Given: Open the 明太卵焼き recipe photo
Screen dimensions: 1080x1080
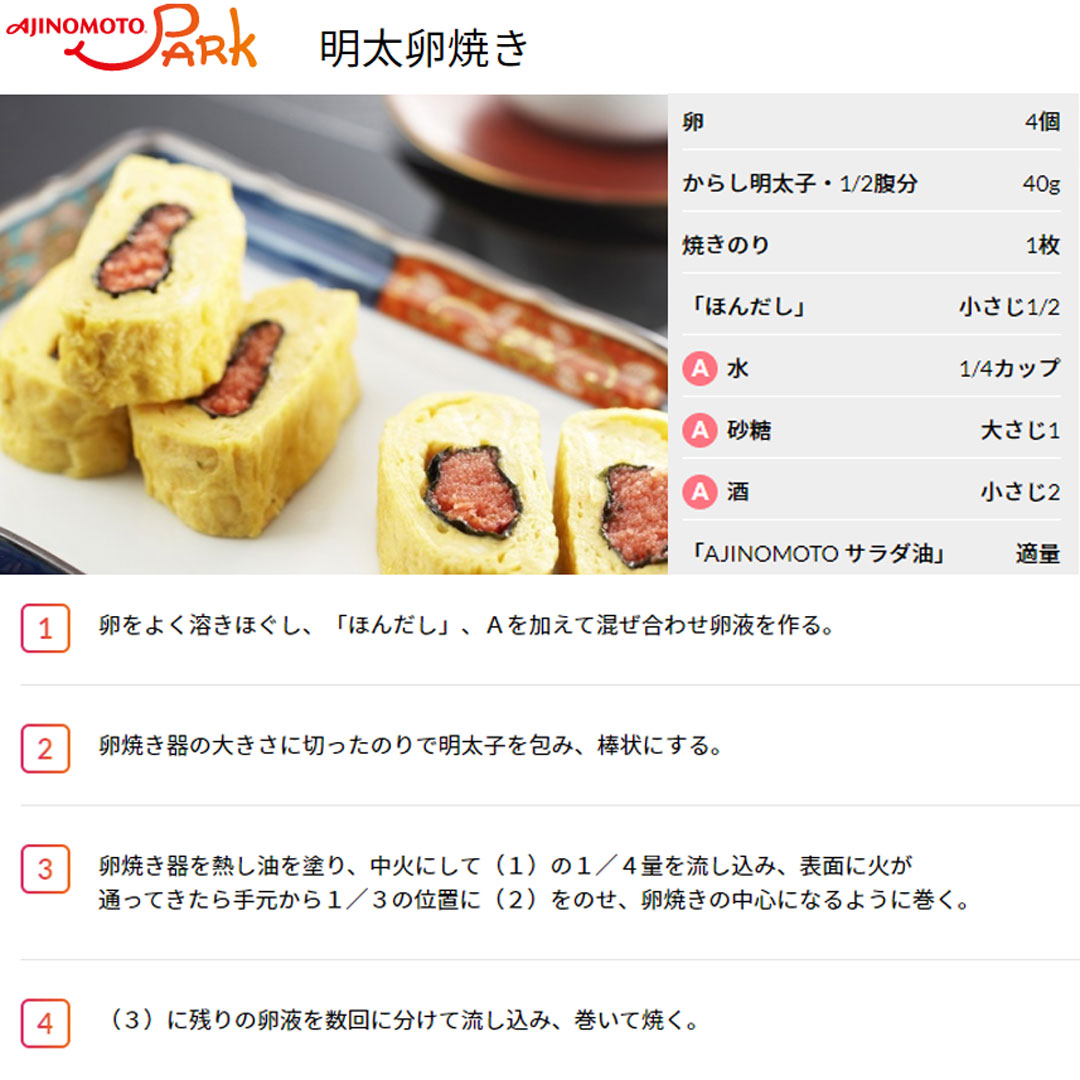Looking at the screenshot, I should click(333, 334).
